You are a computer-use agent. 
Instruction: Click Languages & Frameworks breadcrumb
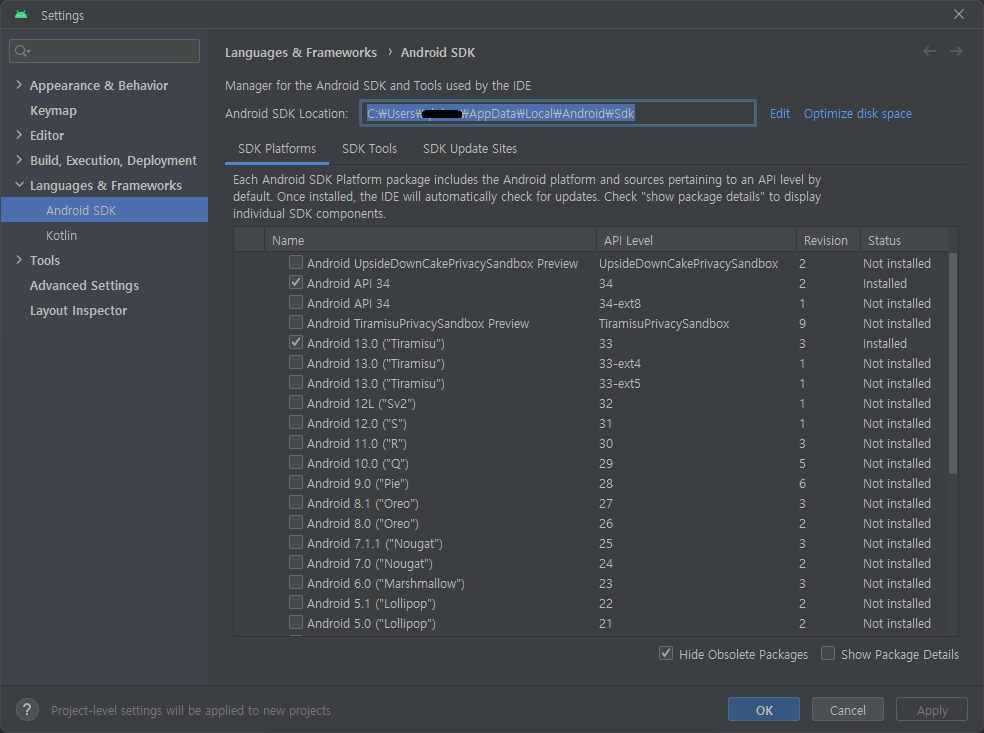[301, 53]
